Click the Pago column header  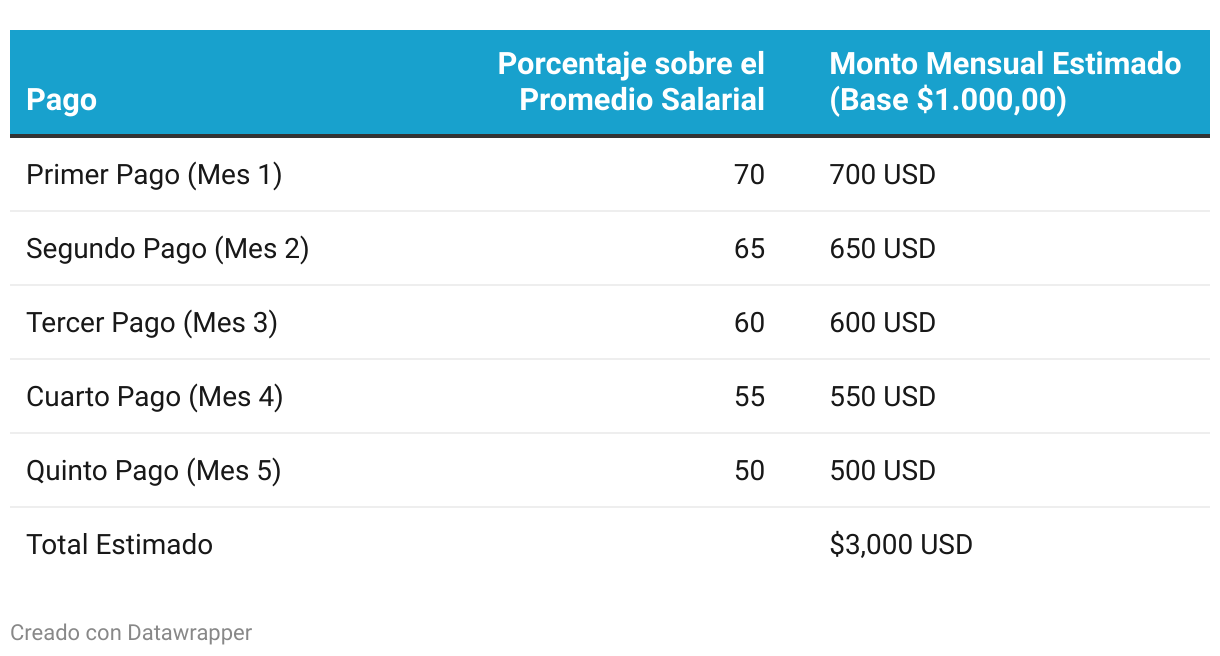coord(62,100)
